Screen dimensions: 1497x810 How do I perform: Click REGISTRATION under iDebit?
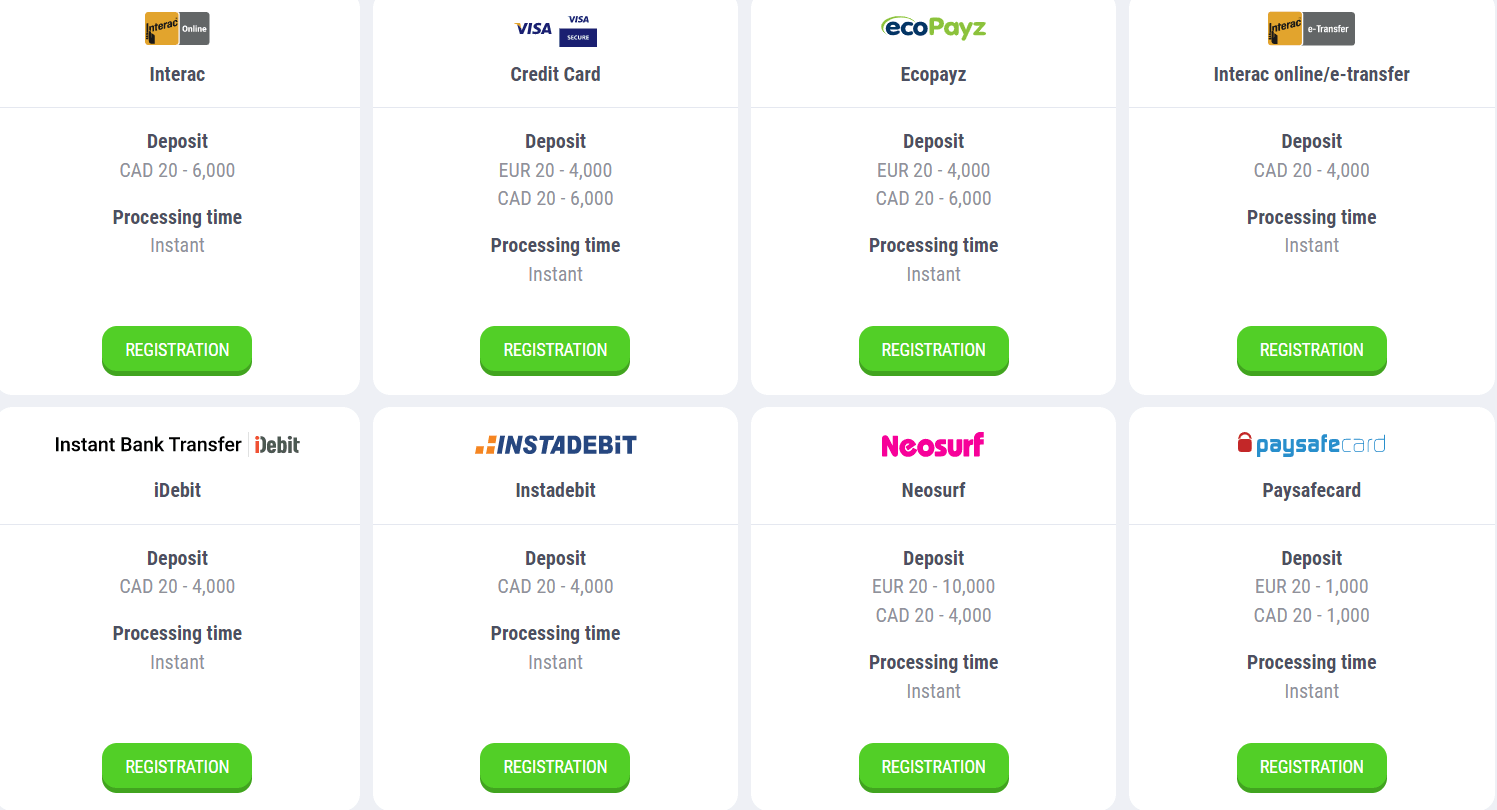coord(177,767)
